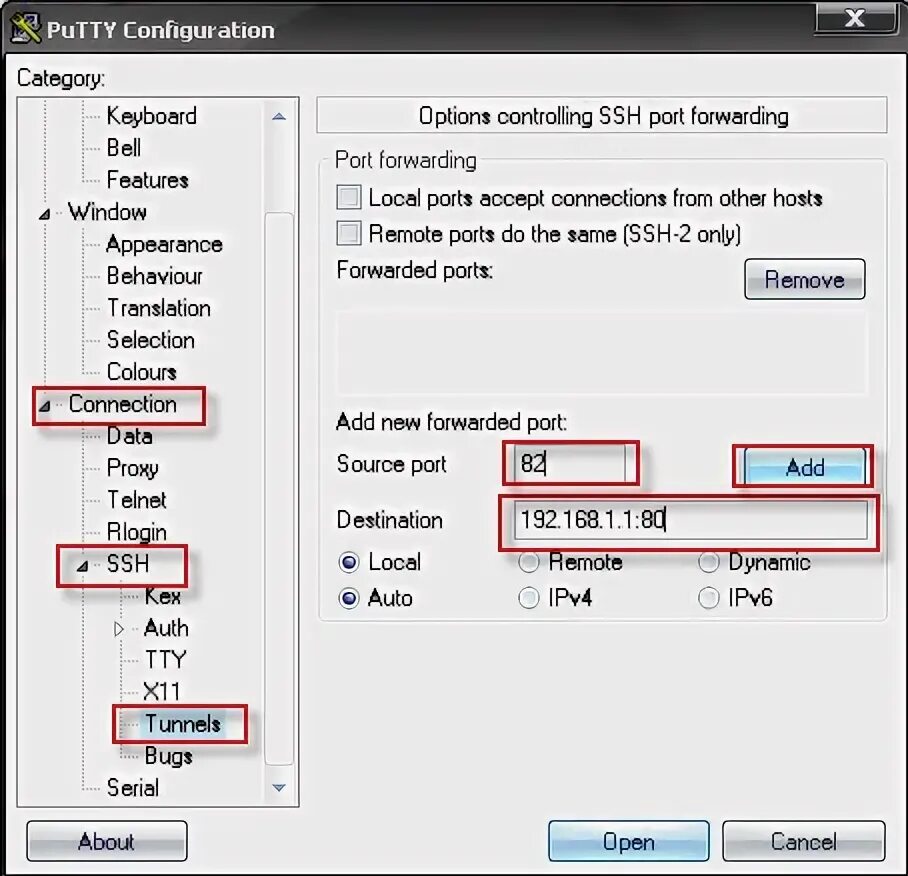
Task: Enable local ports accept connections checkbox
Action: (349, 197)
